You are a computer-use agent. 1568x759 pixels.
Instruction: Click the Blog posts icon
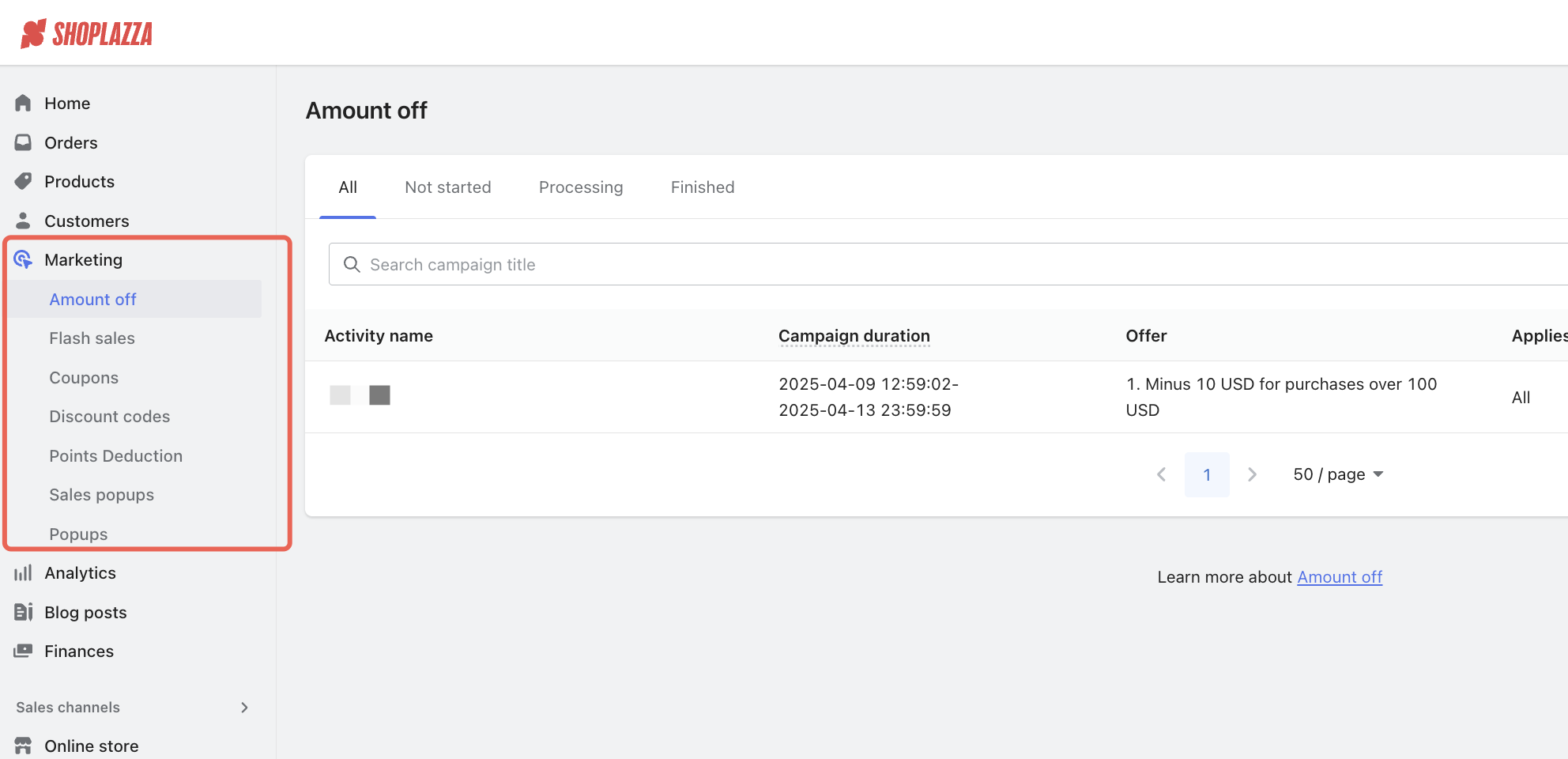[23, 612]
